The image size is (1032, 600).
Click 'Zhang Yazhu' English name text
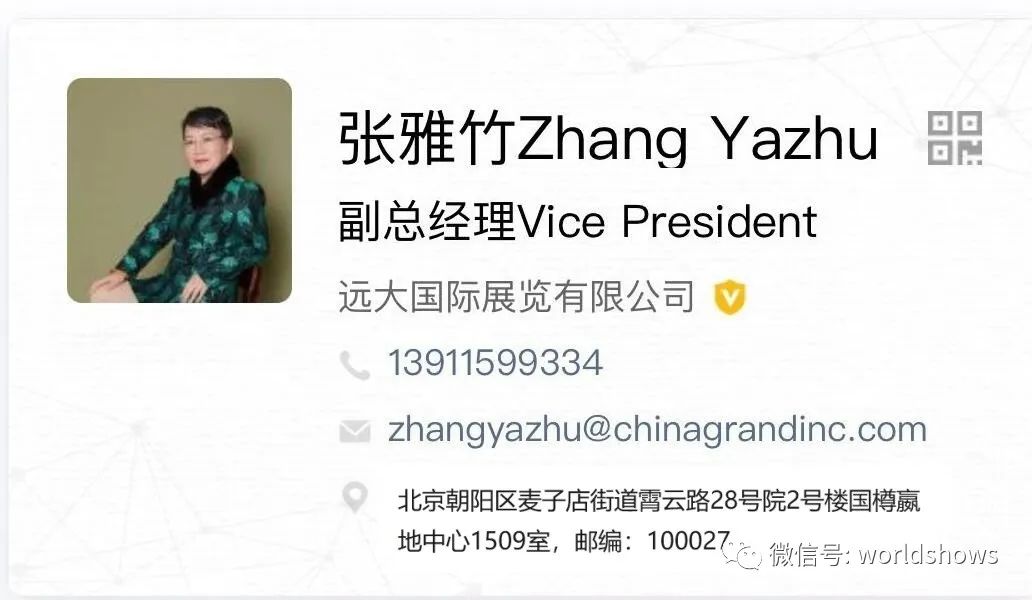point(698,139)
